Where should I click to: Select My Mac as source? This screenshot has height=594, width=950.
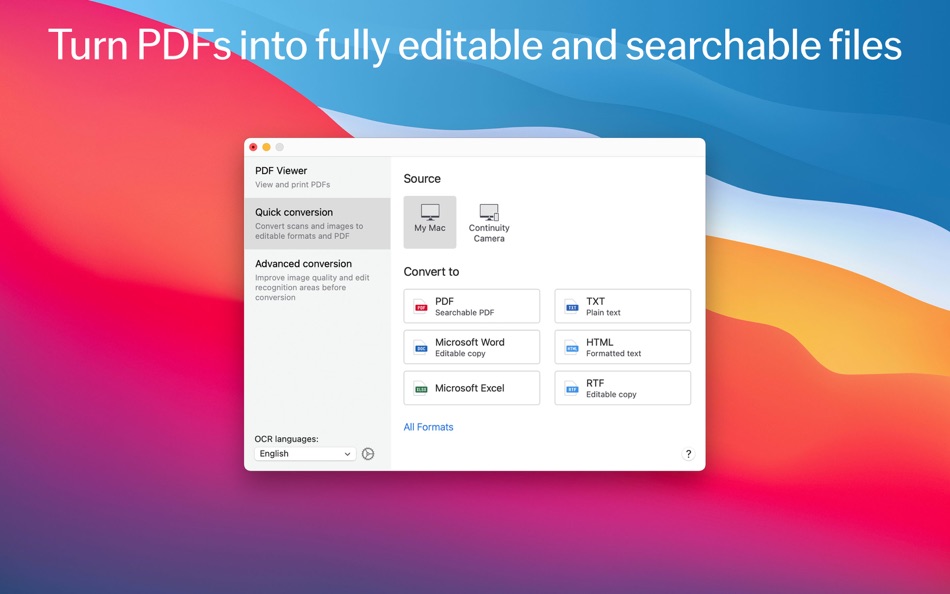430,222
